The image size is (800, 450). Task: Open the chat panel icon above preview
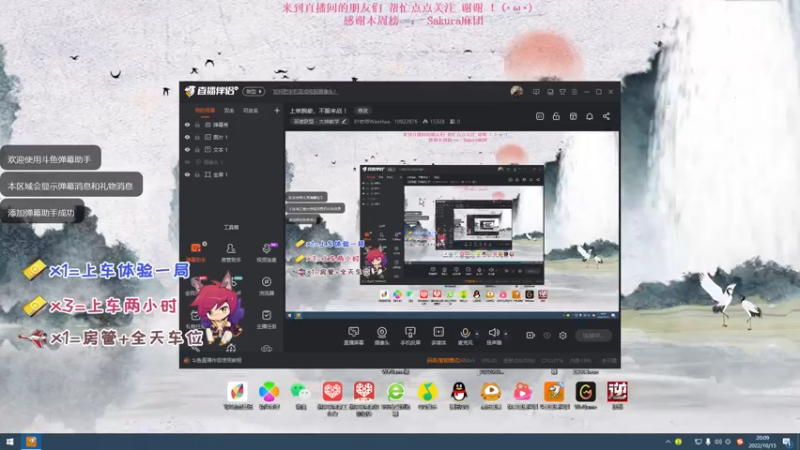(x=540, y=116)
